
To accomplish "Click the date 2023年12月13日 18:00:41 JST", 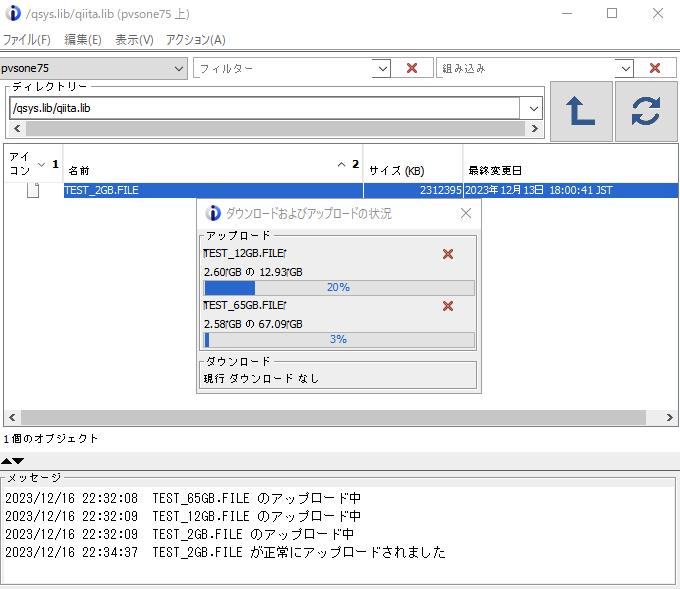I will [538, 190].
